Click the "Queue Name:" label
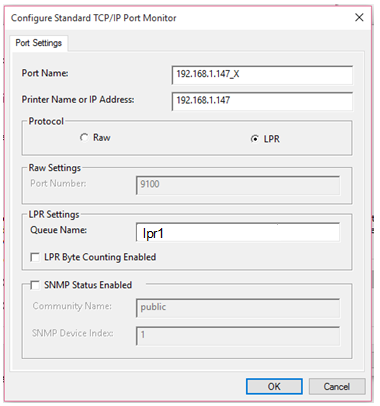The image size is (380, 406). (58, 230)
